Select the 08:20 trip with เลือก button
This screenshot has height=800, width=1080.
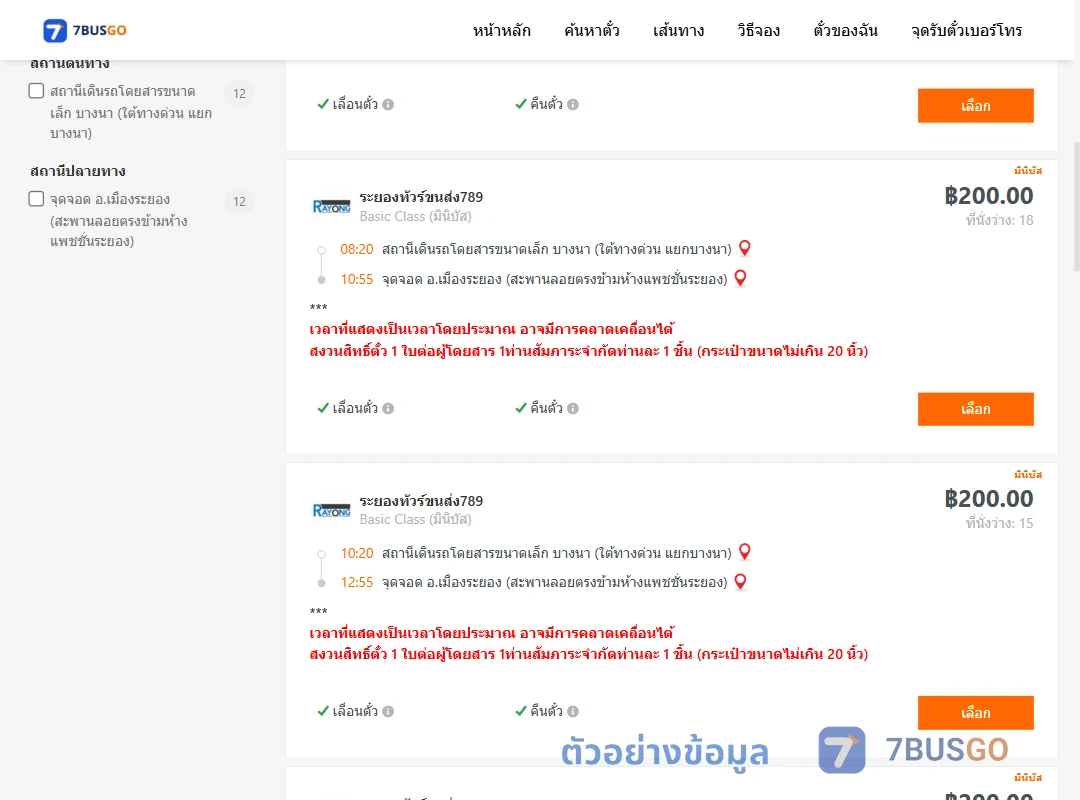point(975,409)
